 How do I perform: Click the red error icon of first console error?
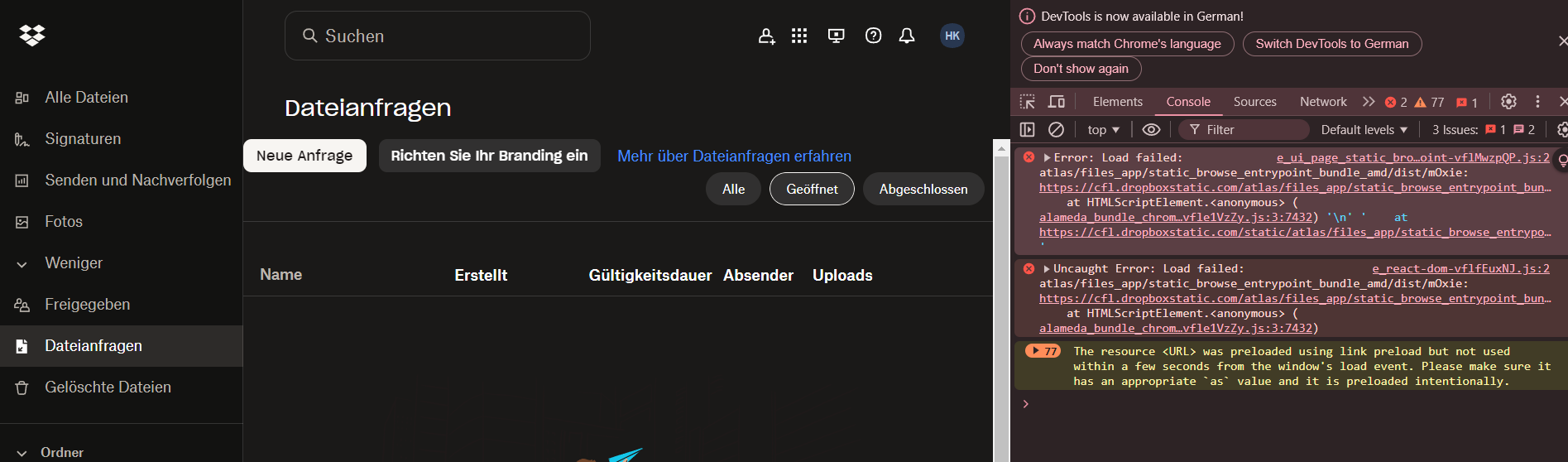1029,157
